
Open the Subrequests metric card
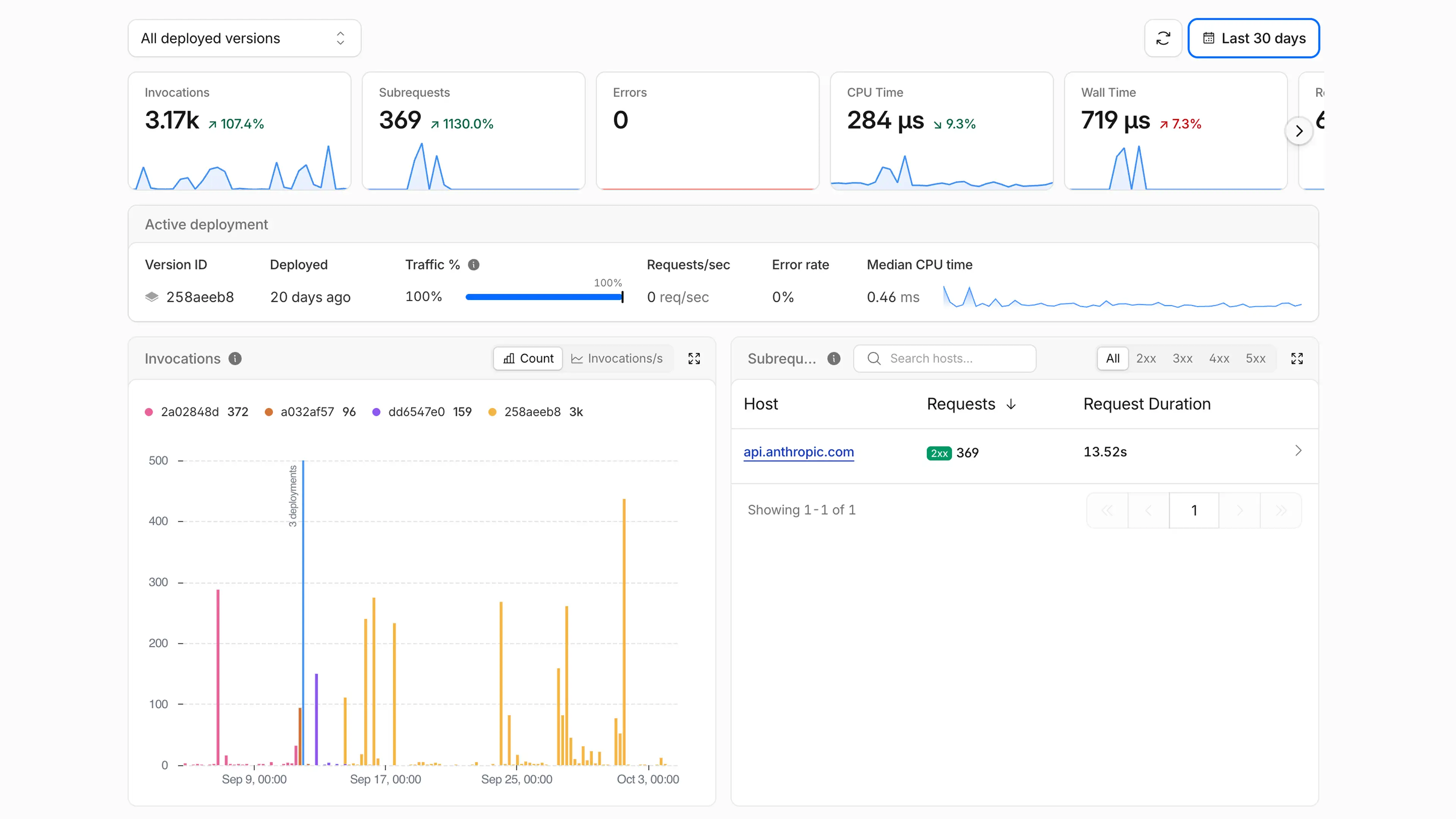[x=474, y=131]
